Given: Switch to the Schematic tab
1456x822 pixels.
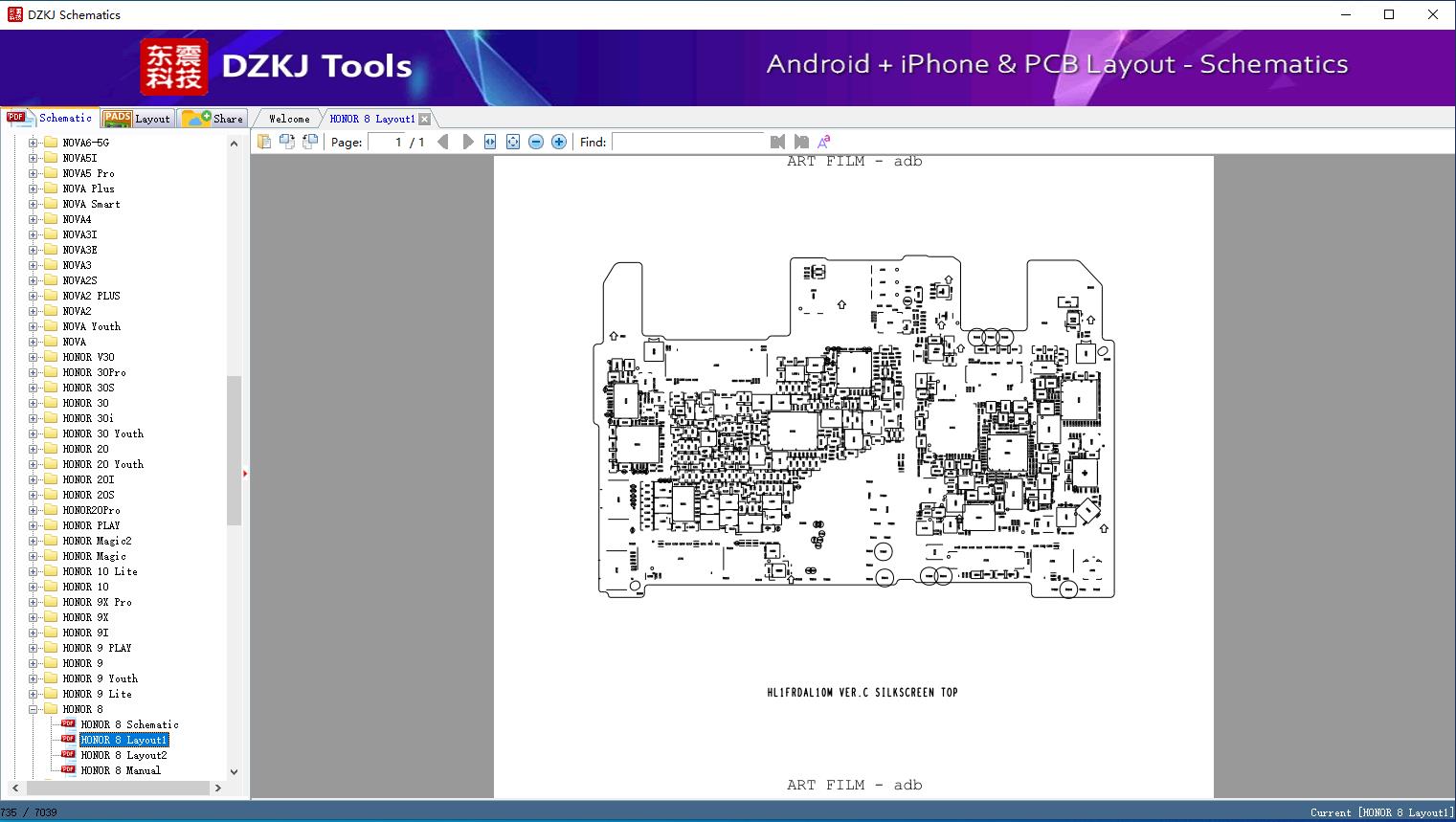Looking at the screenshot, I should click(x=50, y=118).
